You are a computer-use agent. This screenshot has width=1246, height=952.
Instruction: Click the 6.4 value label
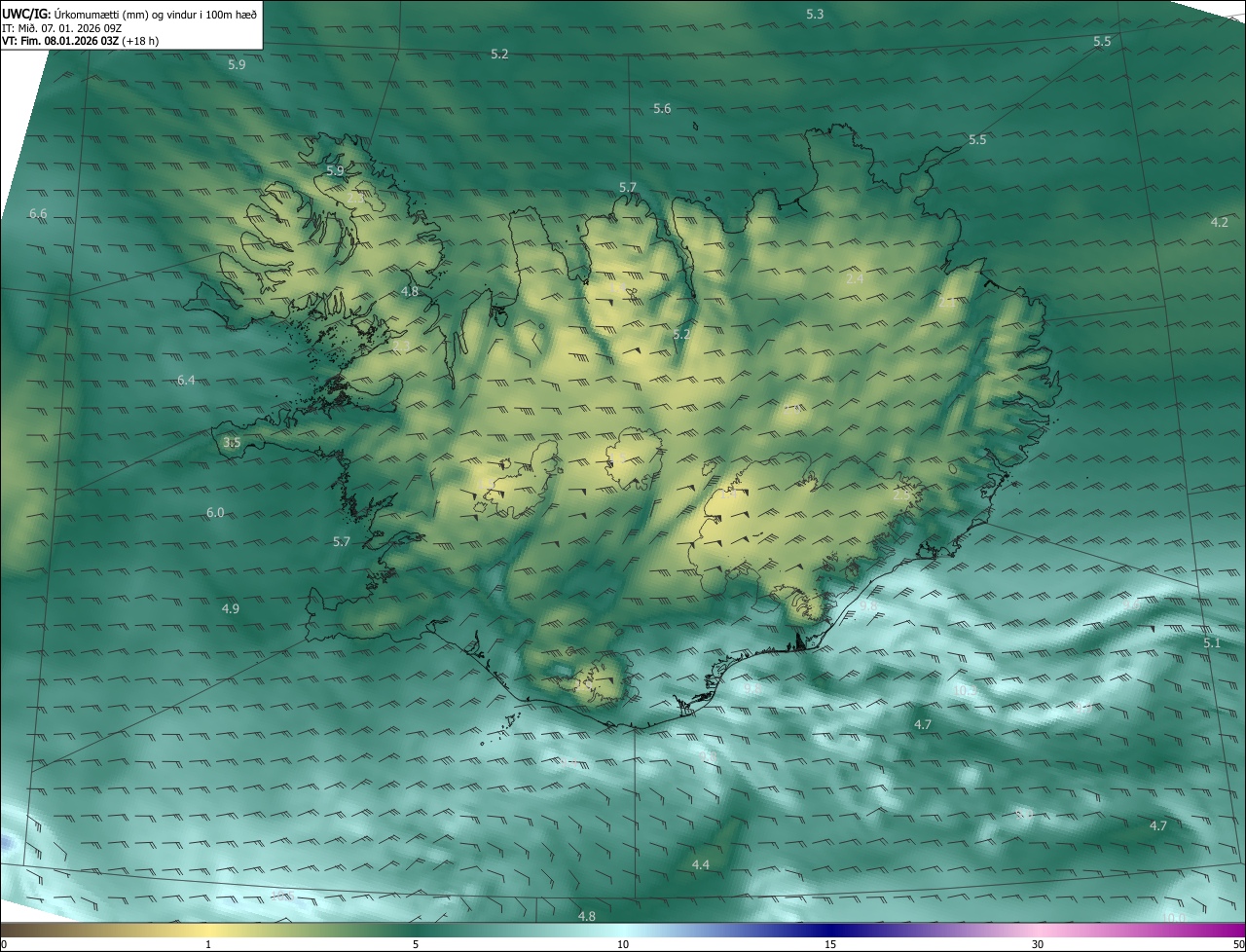pos(186,381)
